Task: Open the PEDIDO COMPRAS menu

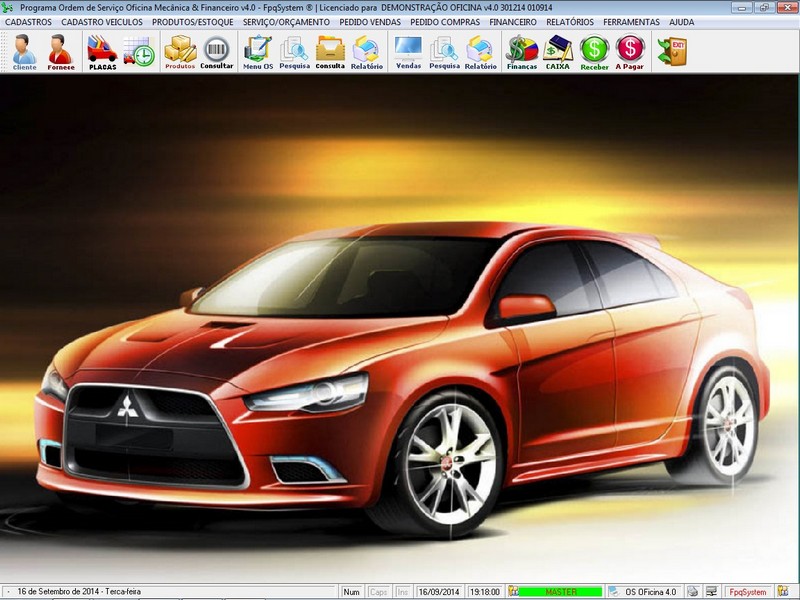Action: [x=445, y=22]
